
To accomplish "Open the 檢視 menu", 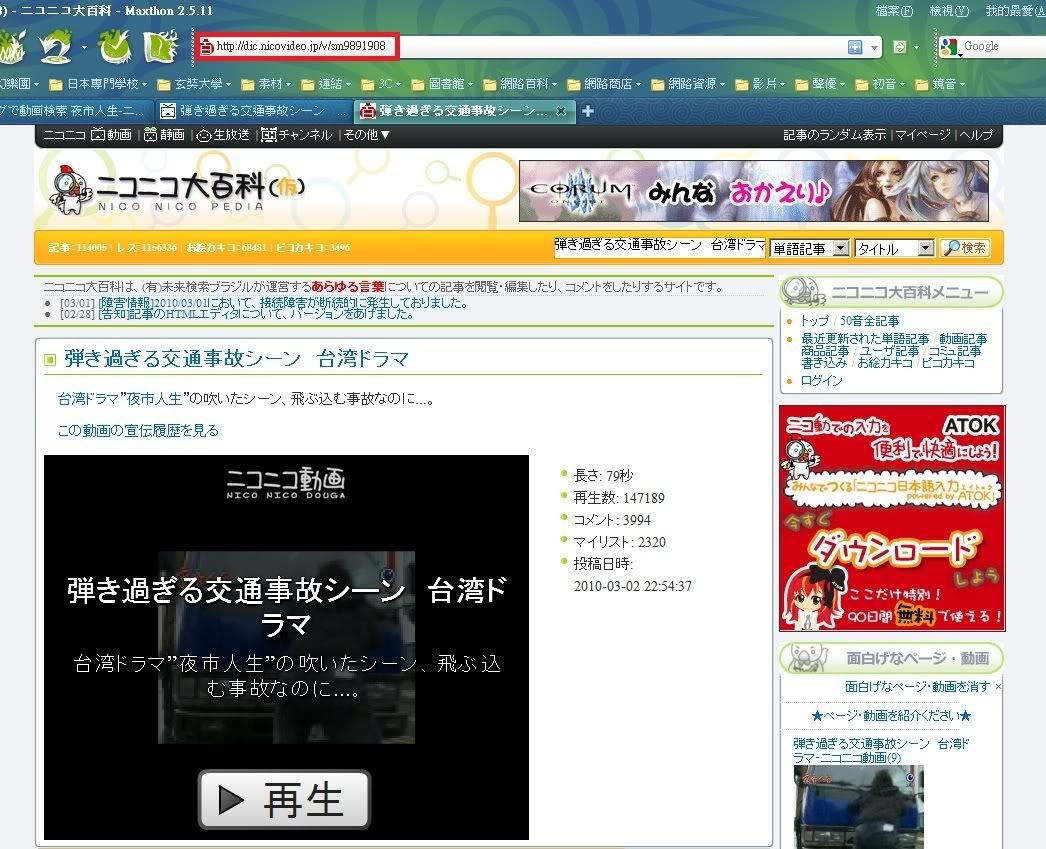I will point(949,11).
